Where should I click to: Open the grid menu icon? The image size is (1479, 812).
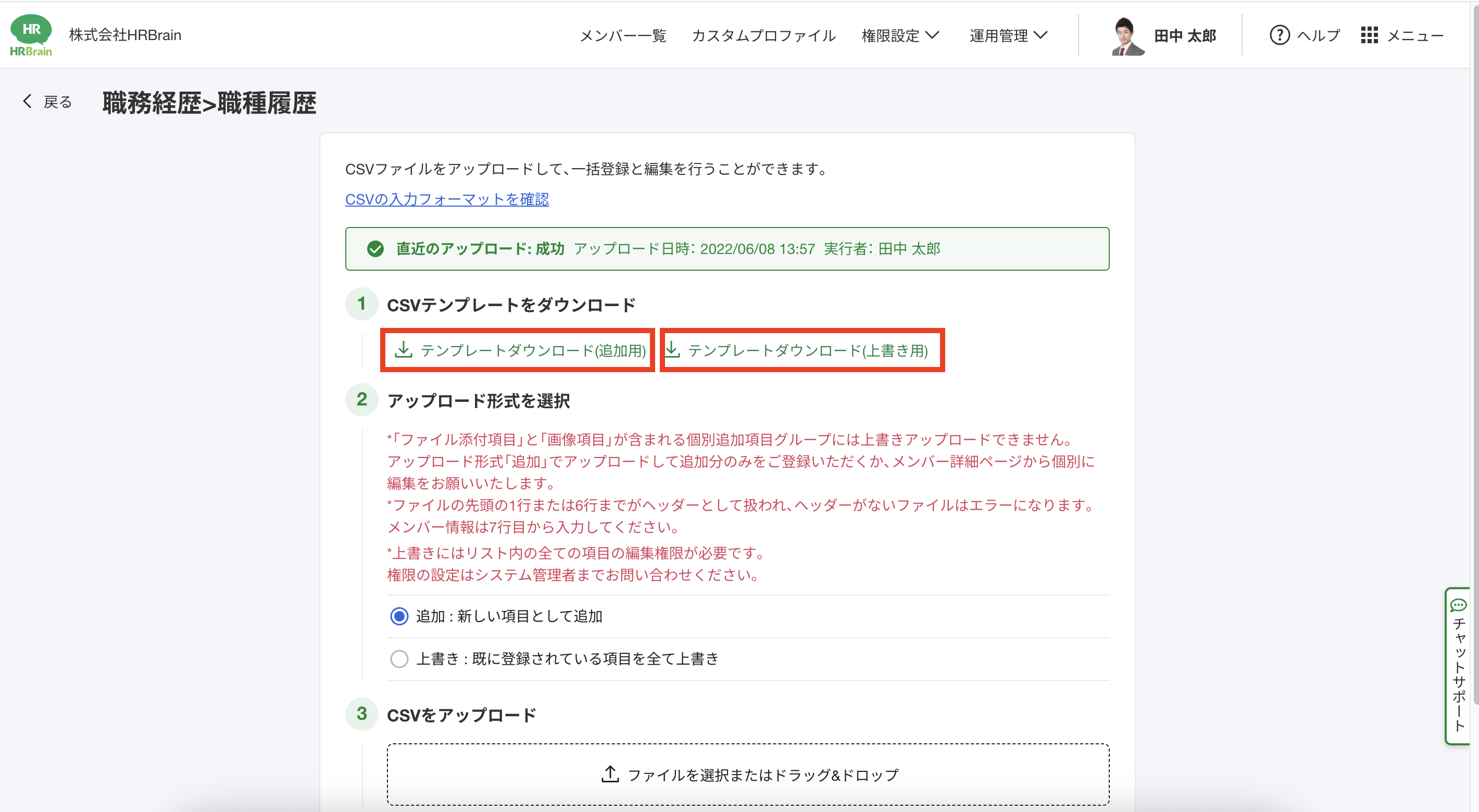1369,35
